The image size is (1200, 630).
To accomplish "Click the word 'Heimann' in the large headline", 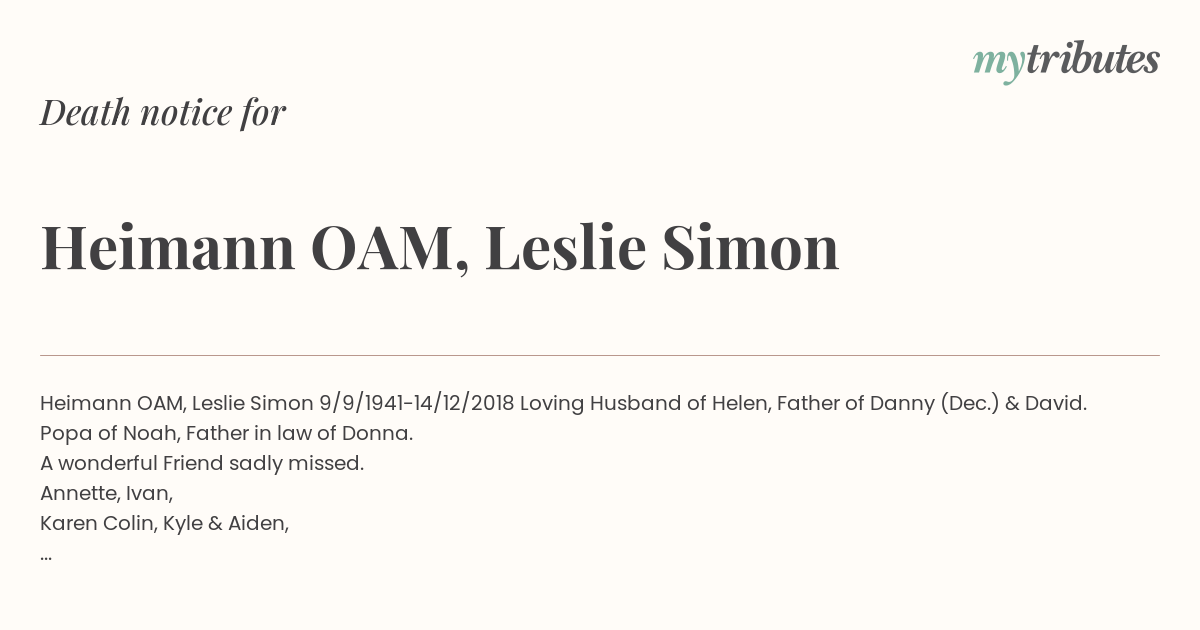I will (168, 248).
